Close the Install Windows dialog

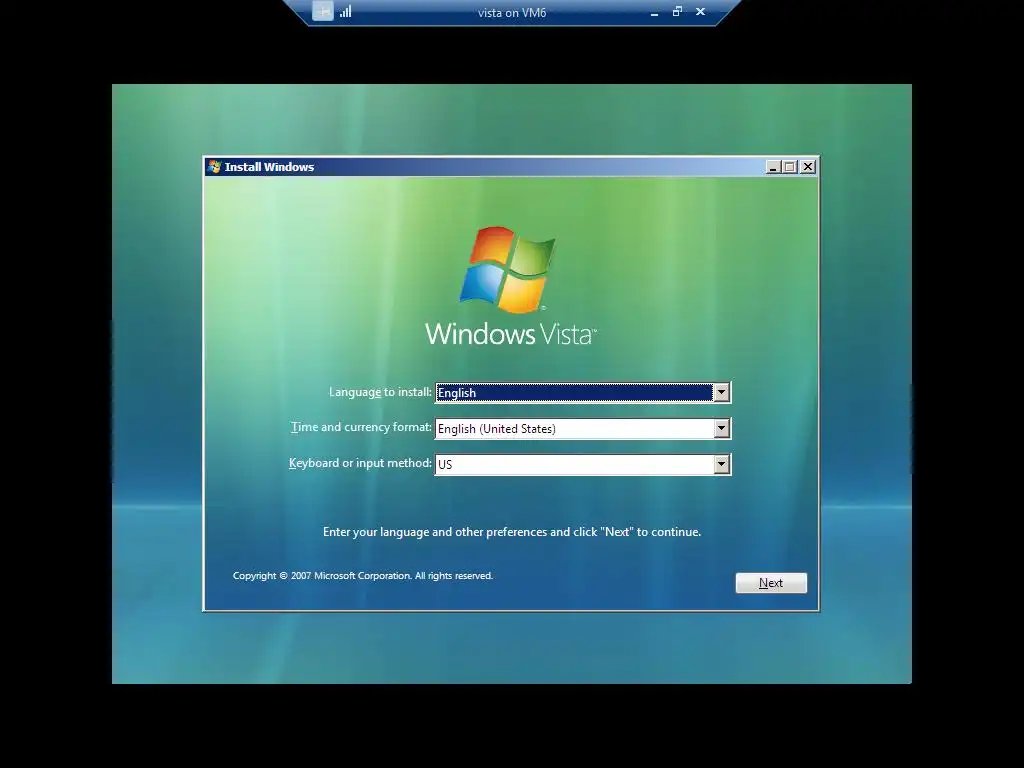[x=808, y=167]
